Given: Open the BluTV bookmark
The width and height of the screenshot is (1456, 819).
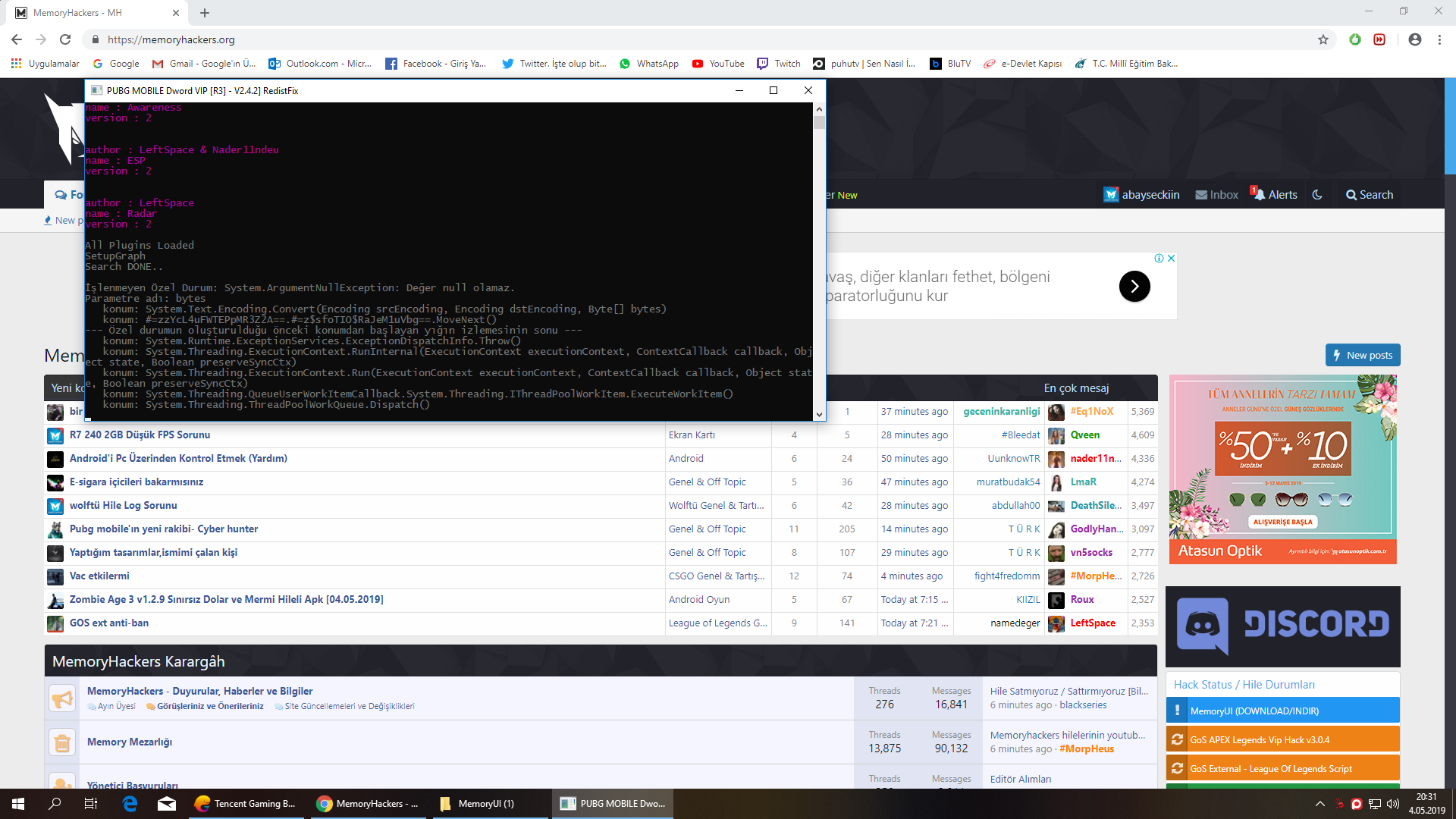Looking at the screenshot, I should 951,64.
